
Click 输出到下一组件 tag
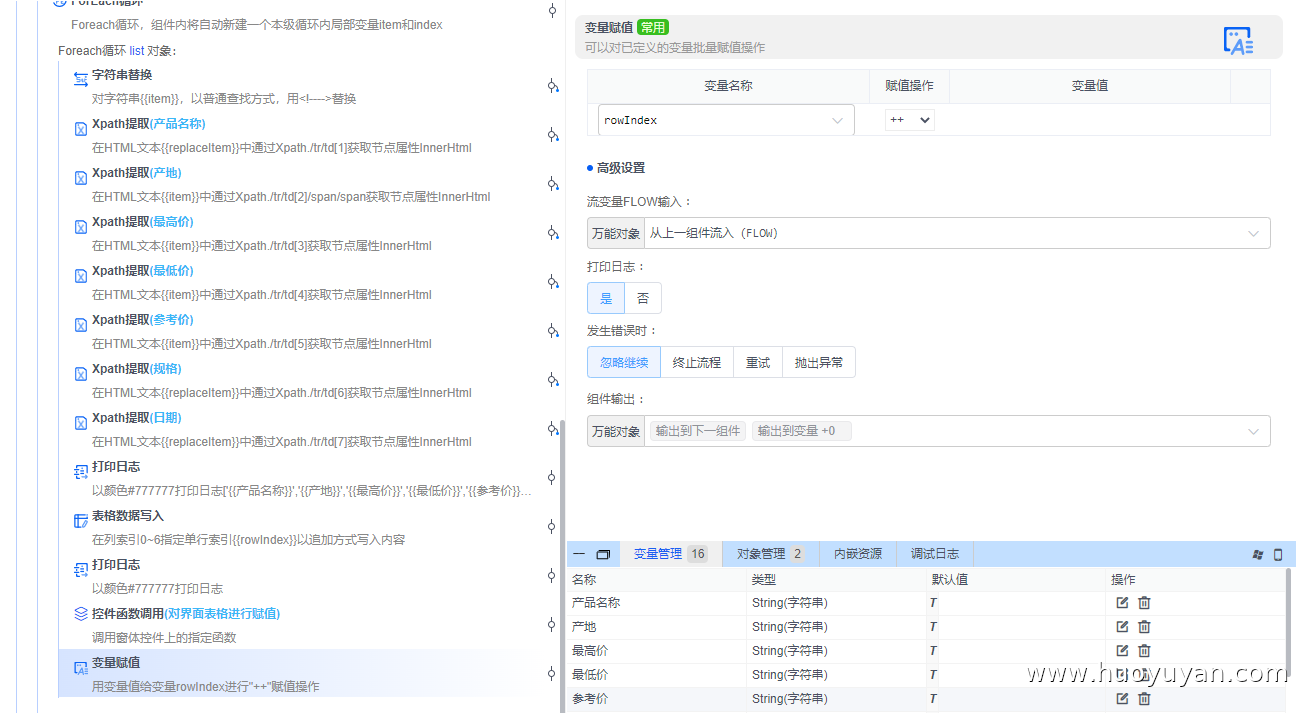(x=698, y=431)
